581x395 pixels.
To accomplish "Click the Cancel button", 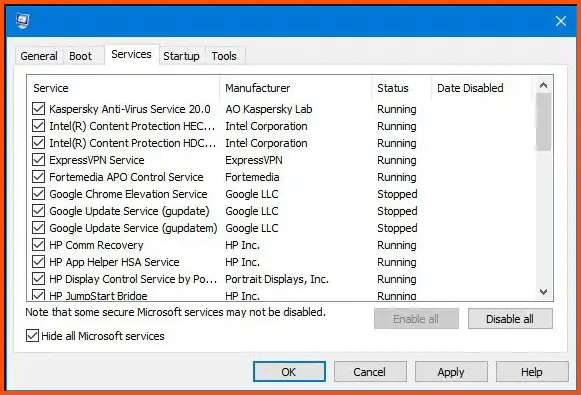I will 370,372.
